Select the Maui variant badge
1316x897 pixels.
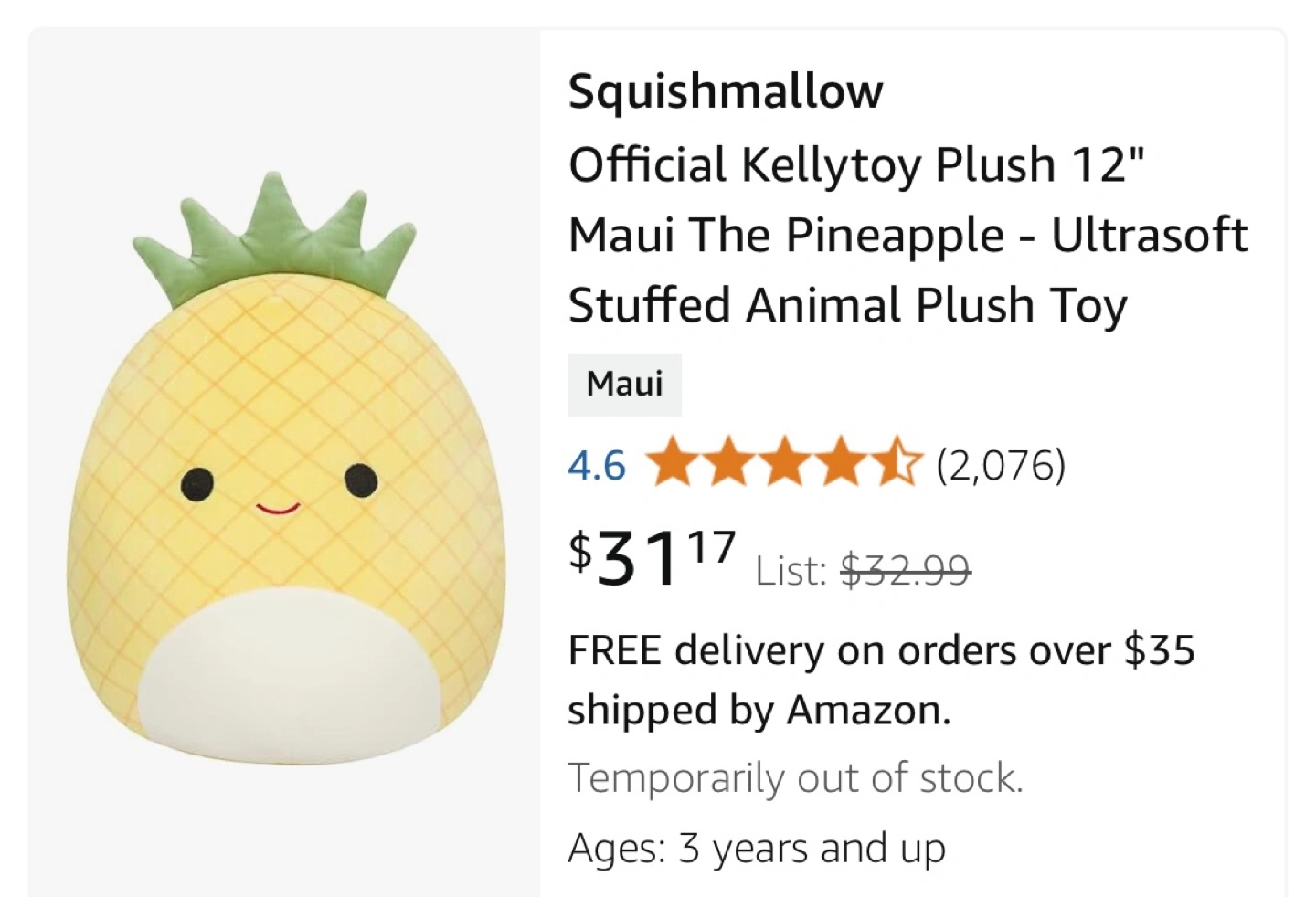(x=625, y=384)
